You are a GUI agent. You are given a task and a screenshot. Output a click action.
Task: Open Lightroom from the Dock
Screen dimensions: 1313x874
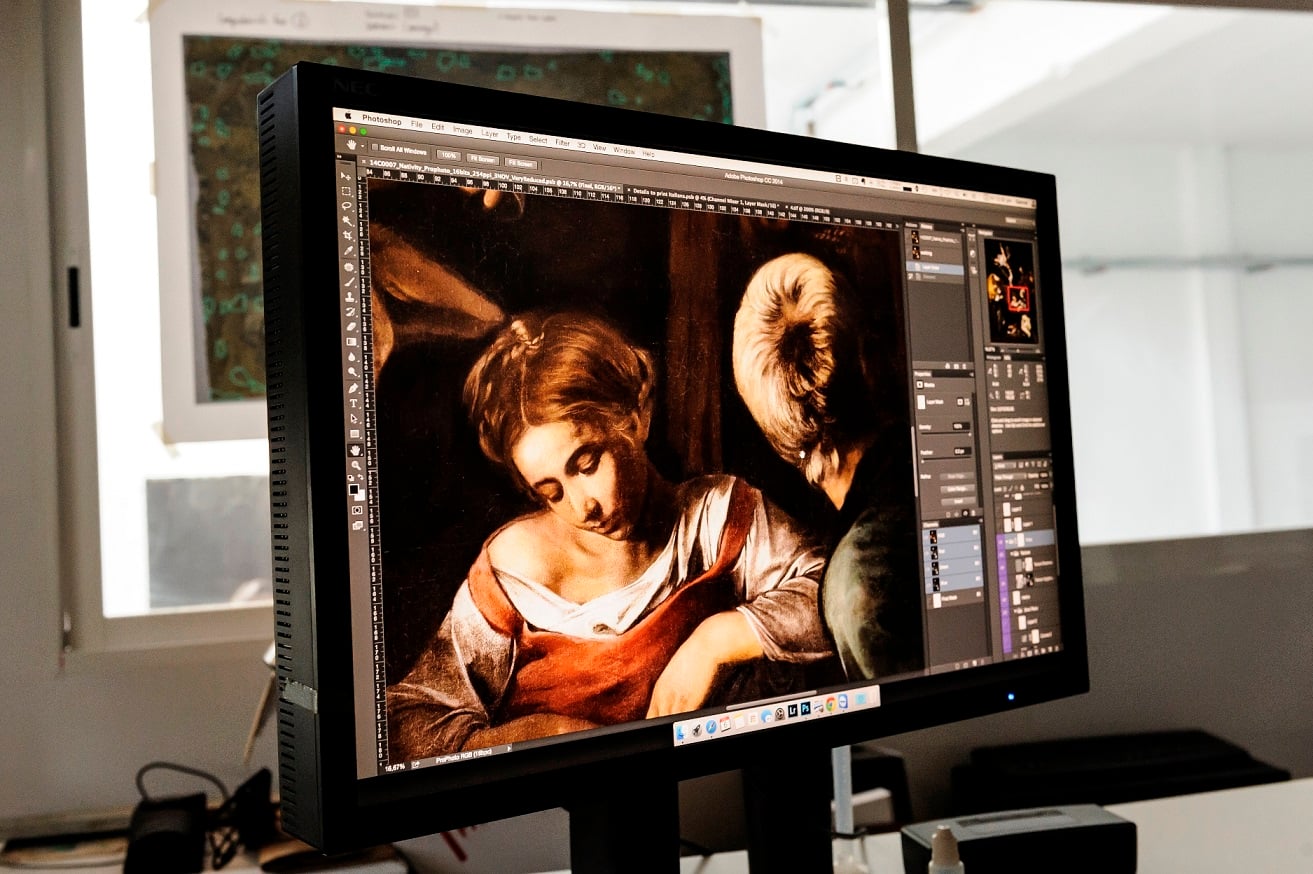coord(794,709)
